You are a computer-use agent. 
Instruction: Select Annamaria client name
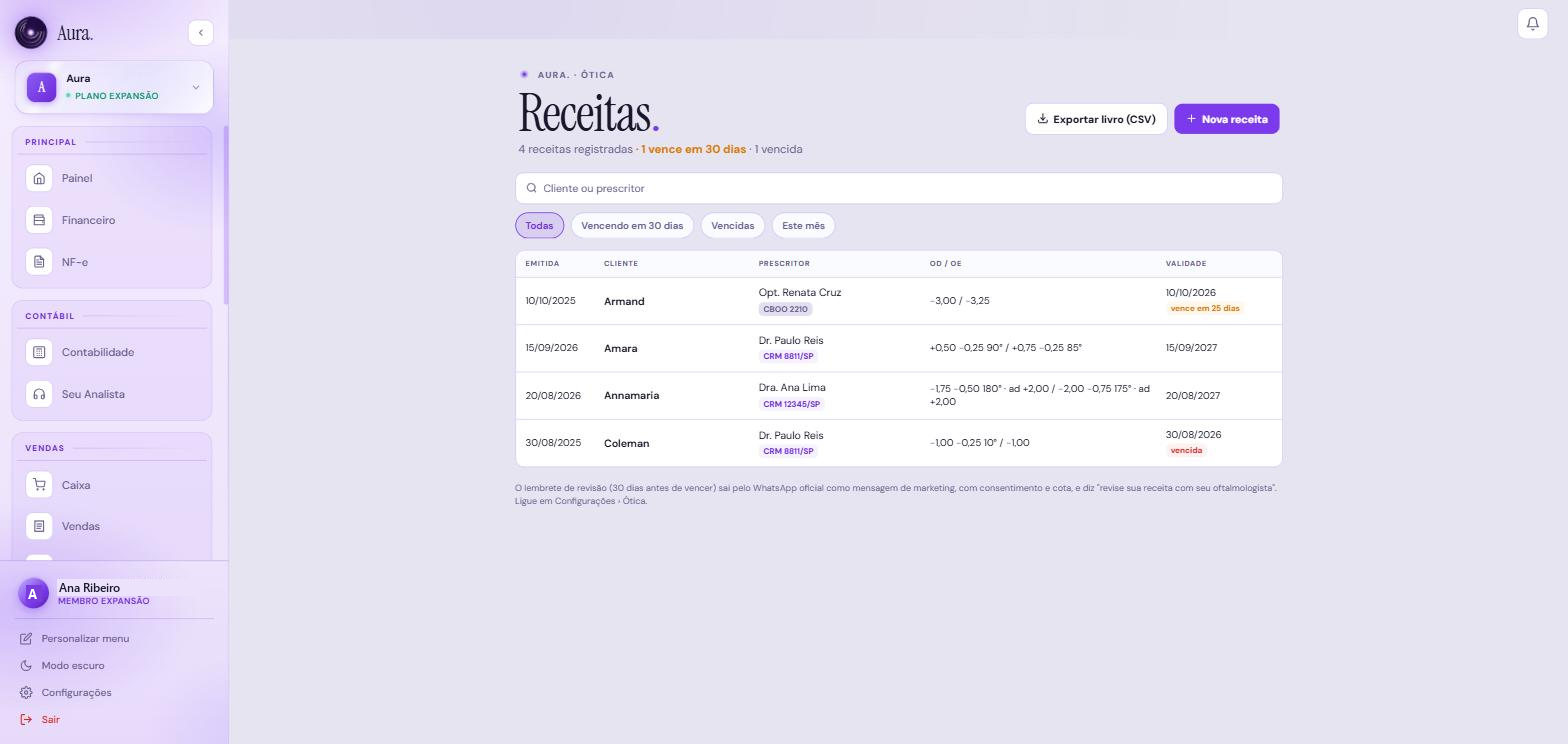[x=631, y=396]
